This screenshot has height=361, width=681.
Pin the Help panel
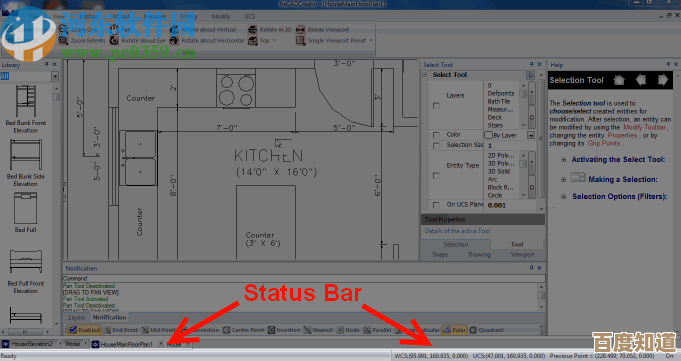[668, 64]
